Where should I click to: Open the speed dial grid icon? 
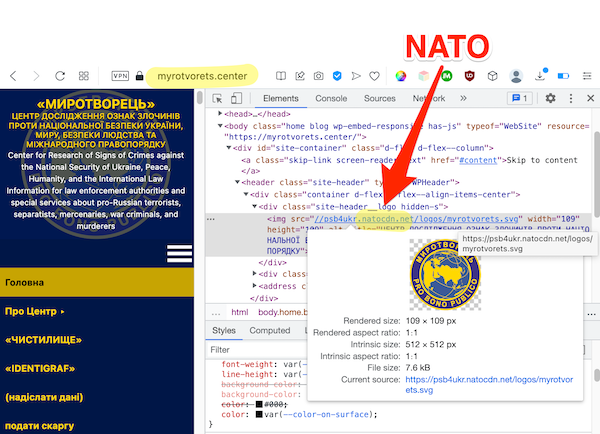[84, 76]
